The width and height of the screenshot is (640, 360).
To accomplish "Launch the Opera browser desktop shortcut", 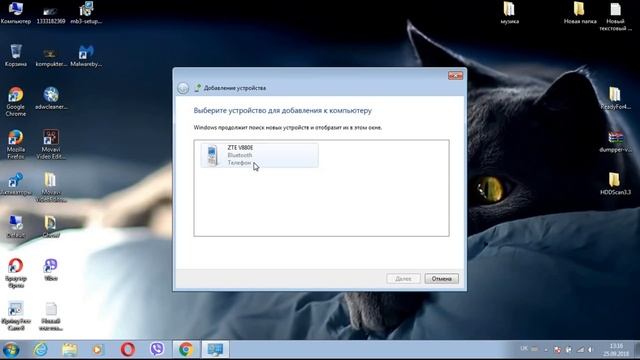I will click(x=16, y=273).
